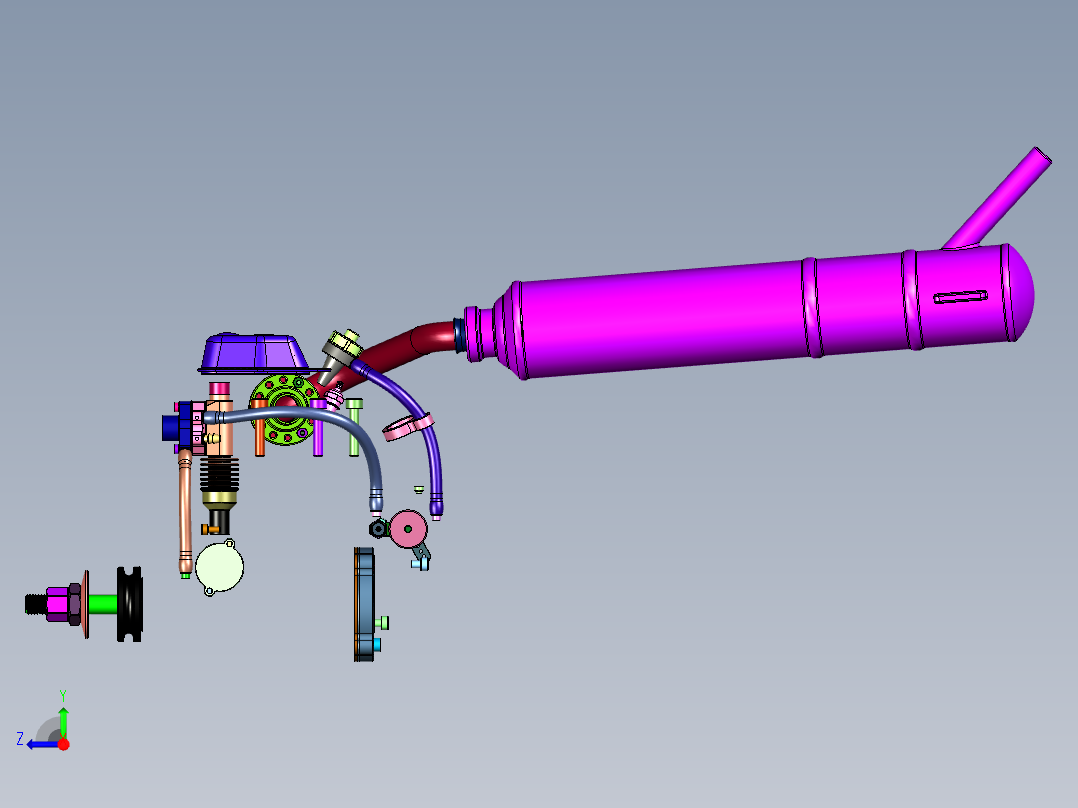This screenshot has width=1078, height=808.
Task: Click the cyan bolt on the plate
Action: (377, 645)
